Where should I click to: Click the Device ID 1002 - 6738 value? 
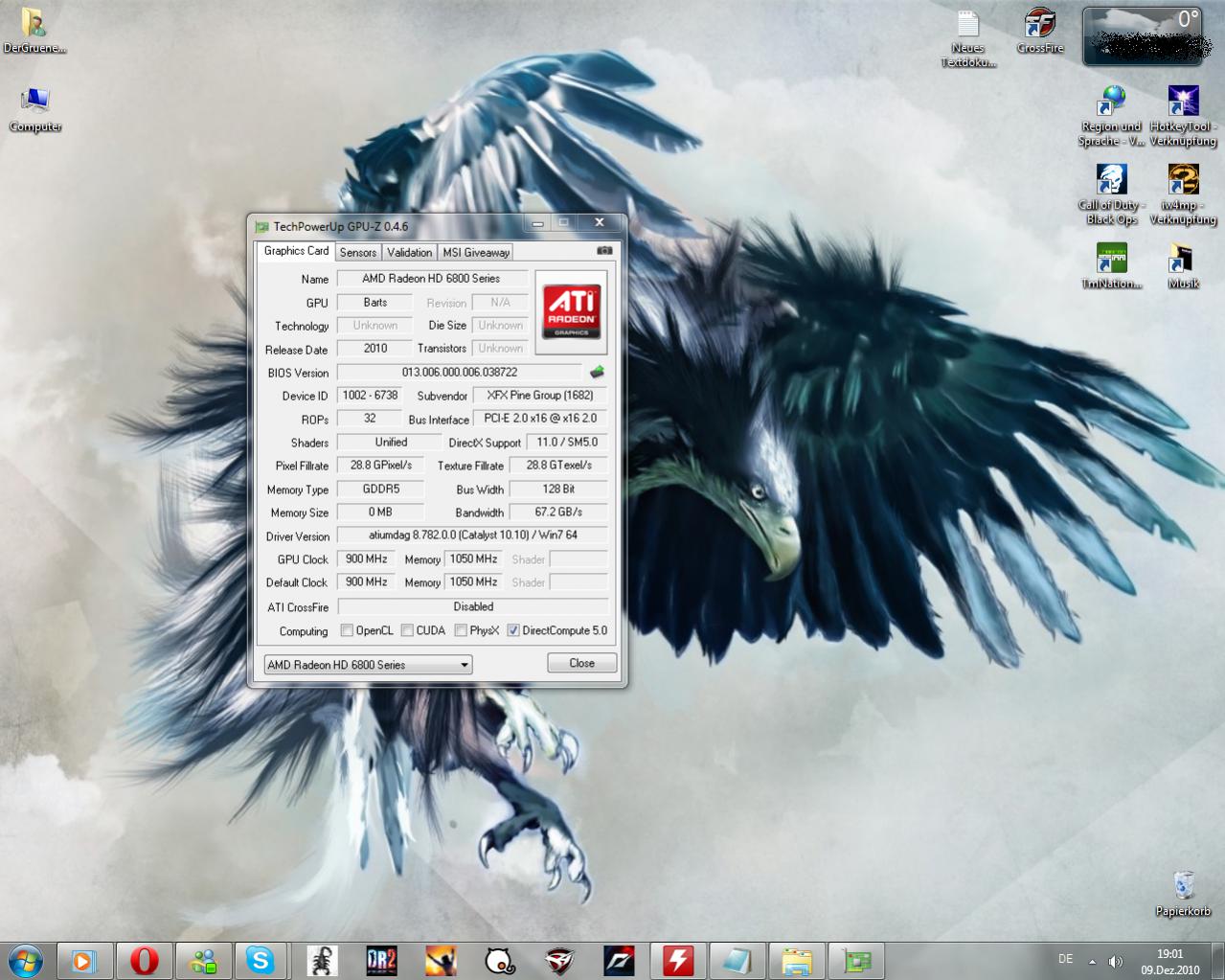point(370,396)
